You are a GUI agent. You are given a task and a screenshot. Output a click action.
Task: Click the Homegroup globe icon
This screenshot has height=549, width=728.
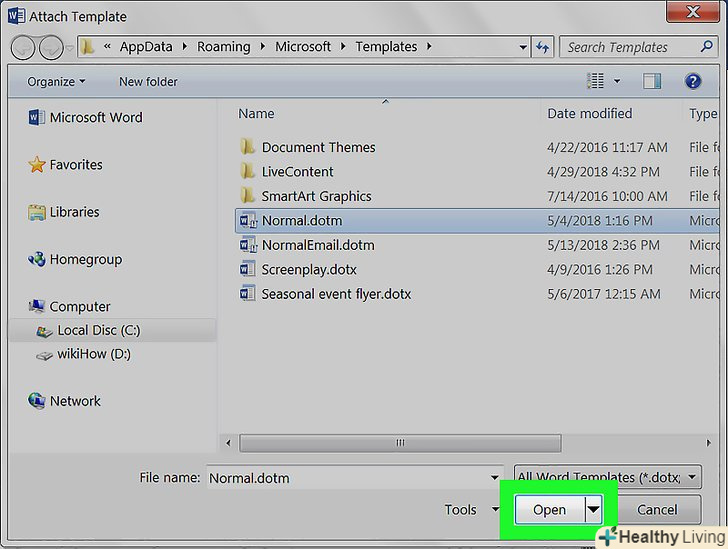pyautogui.click(x=37, y=259)
